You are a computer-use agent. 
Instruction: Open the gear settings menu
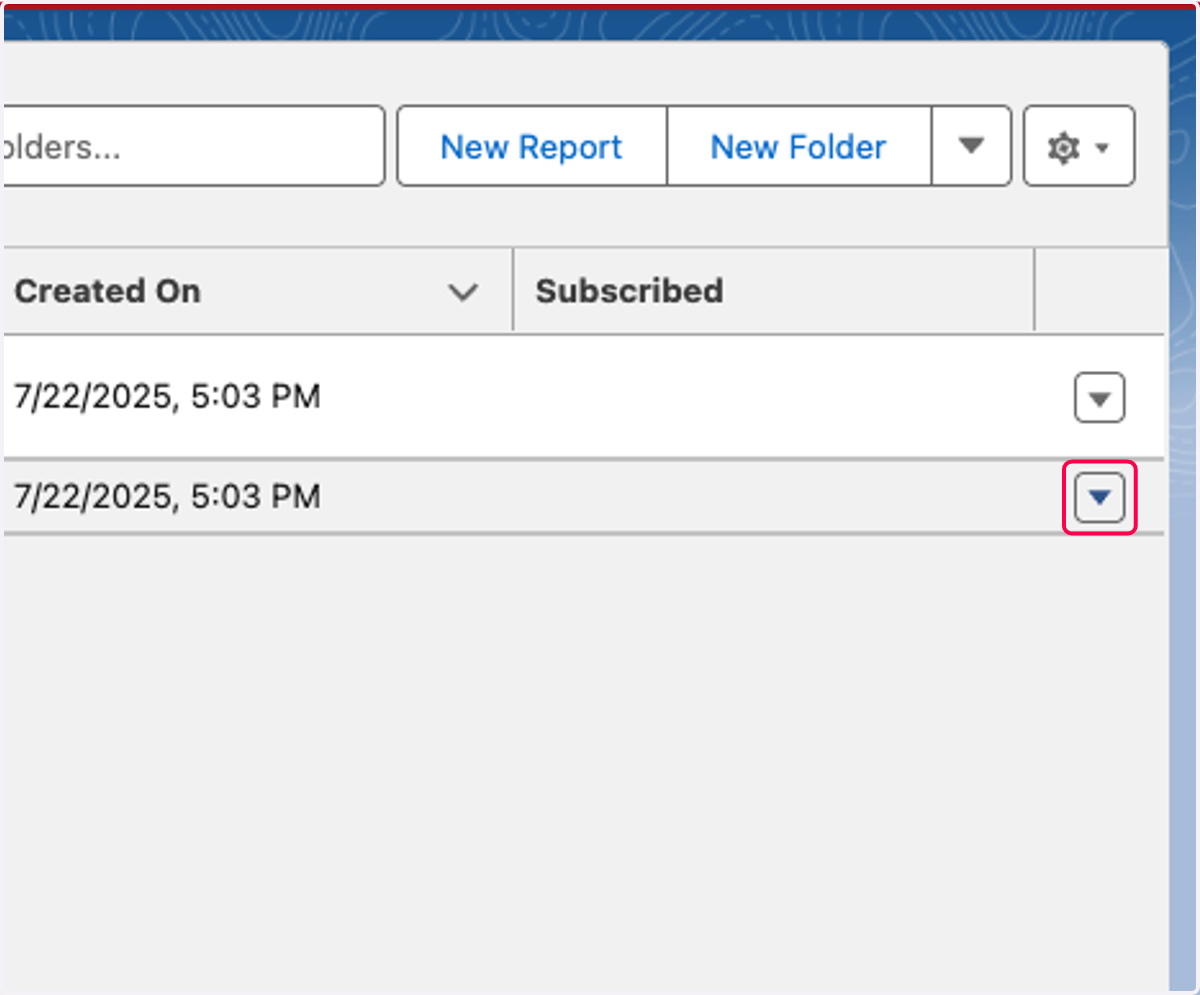click(x=1079, y=147)
